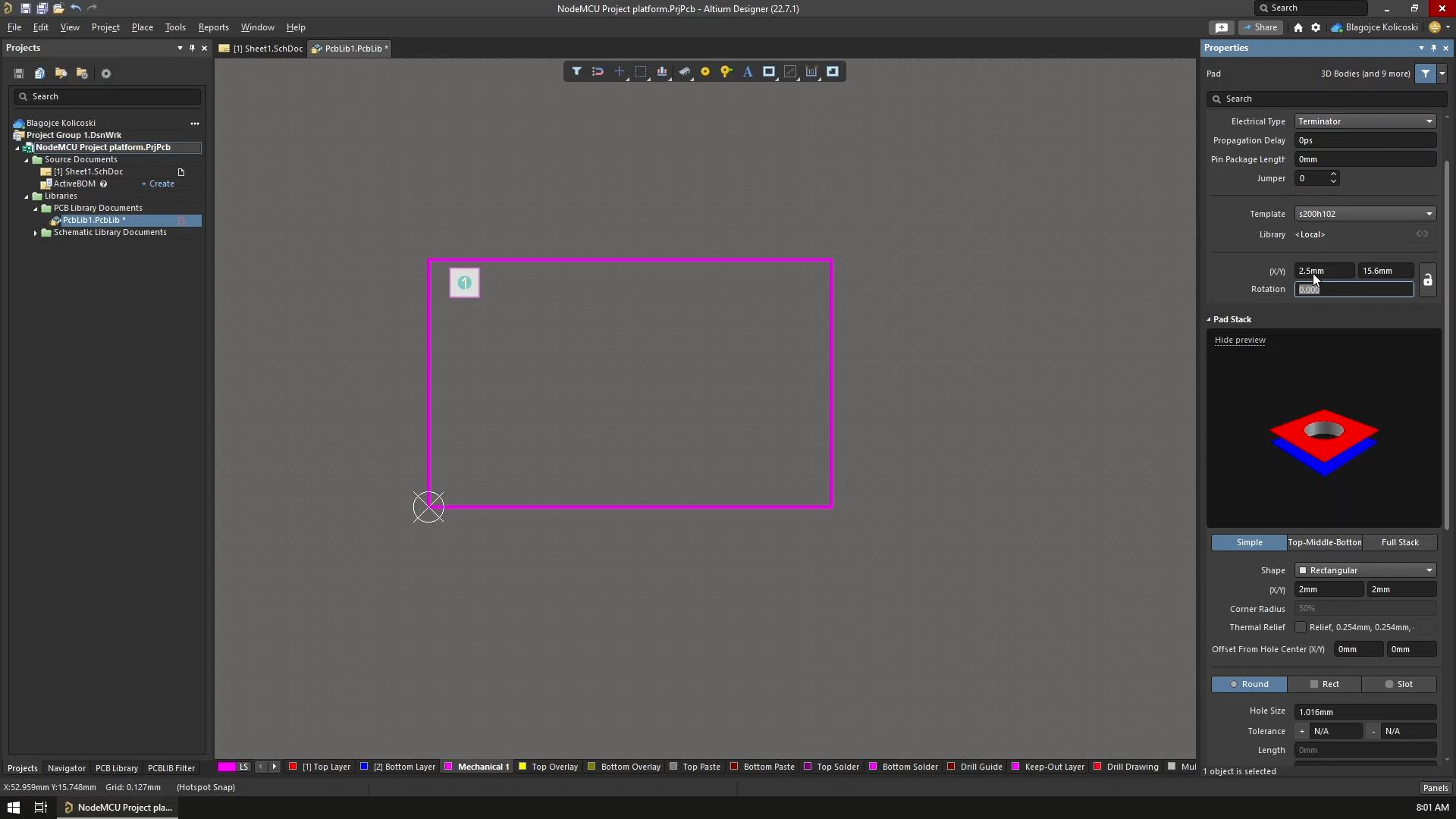The width and height of the screenshot is (1456, 819).
Task: Click the snap magnet icon
Action: [598, 71]
